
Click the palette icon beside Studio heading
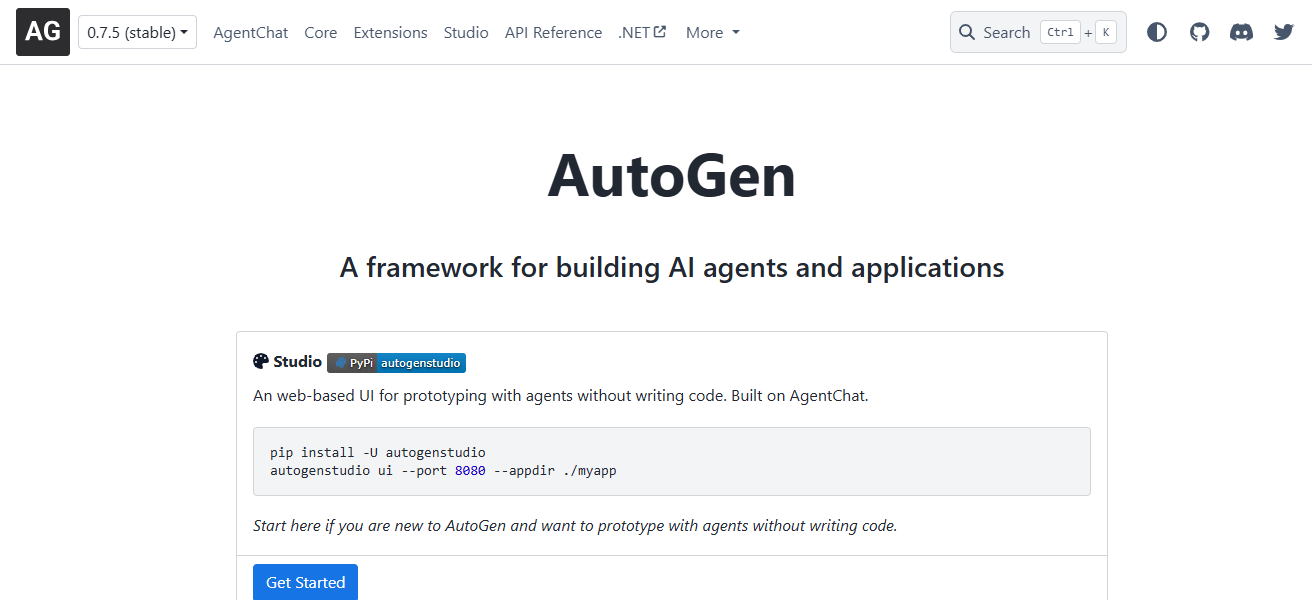[261, 361]
